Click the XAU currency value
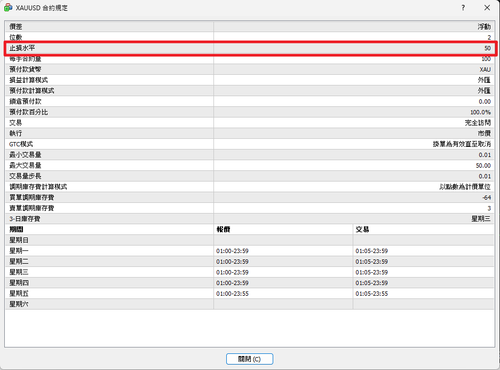This screenshot has height=370, width=500. click(485, 69)
